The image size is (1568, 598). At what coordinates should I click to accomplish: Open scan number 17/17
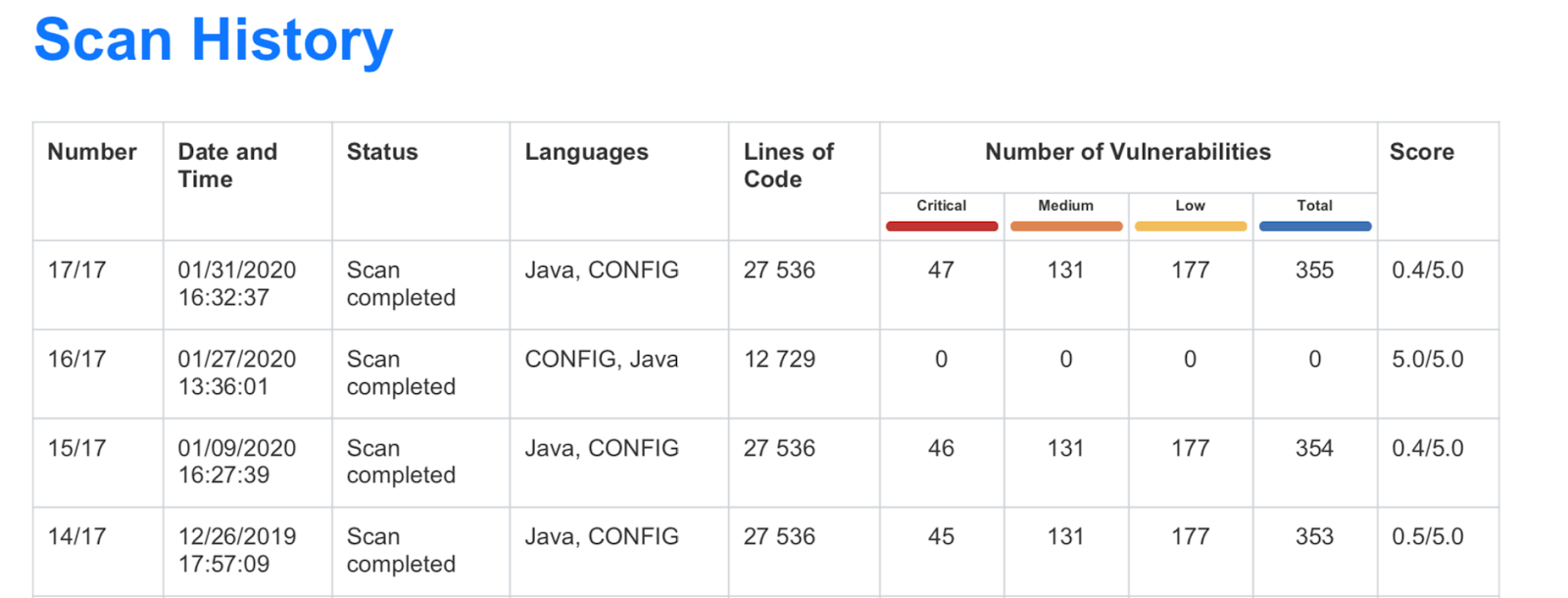click(76, 271)
